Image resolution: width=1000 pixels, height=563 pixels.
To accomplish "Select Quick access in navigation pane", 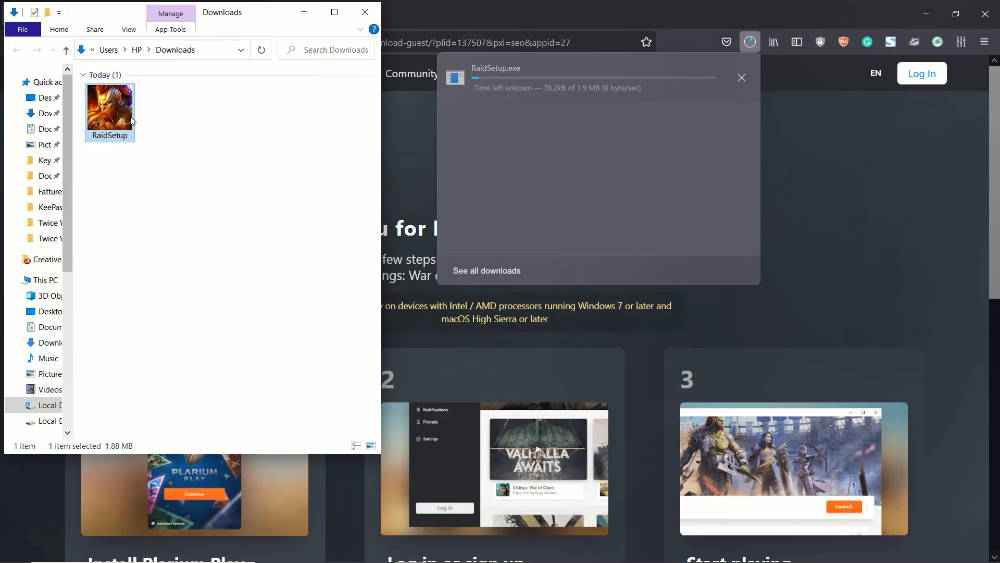I will (x=42, y=82).
